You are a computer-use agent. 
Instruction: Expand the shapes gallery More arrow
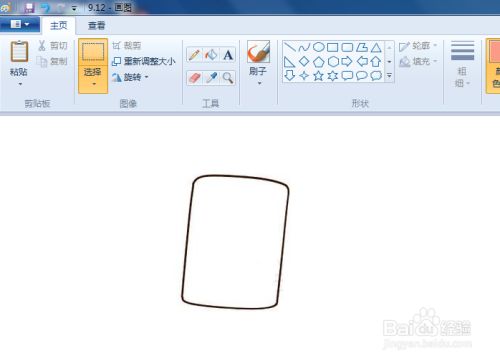(389, 76)
